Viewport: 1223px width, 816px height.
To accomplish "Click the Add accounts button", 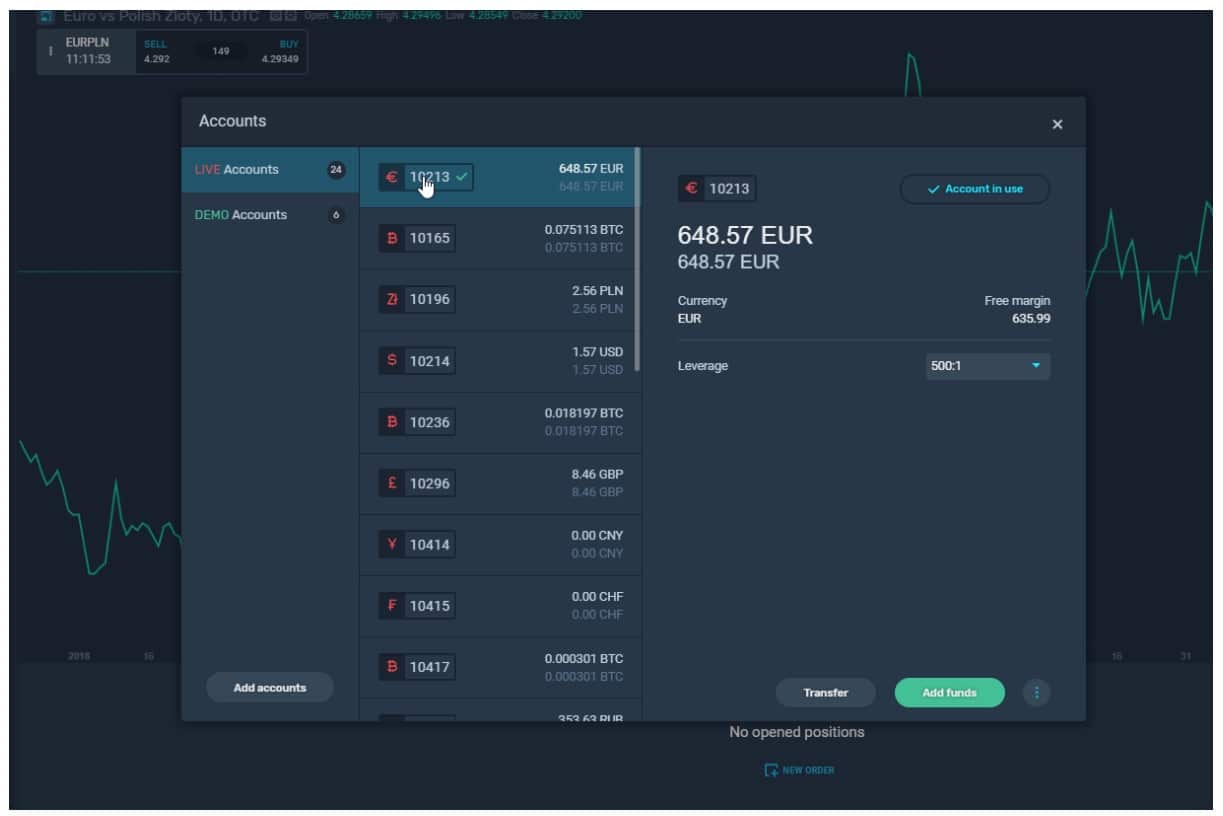I will pos(269,688).
